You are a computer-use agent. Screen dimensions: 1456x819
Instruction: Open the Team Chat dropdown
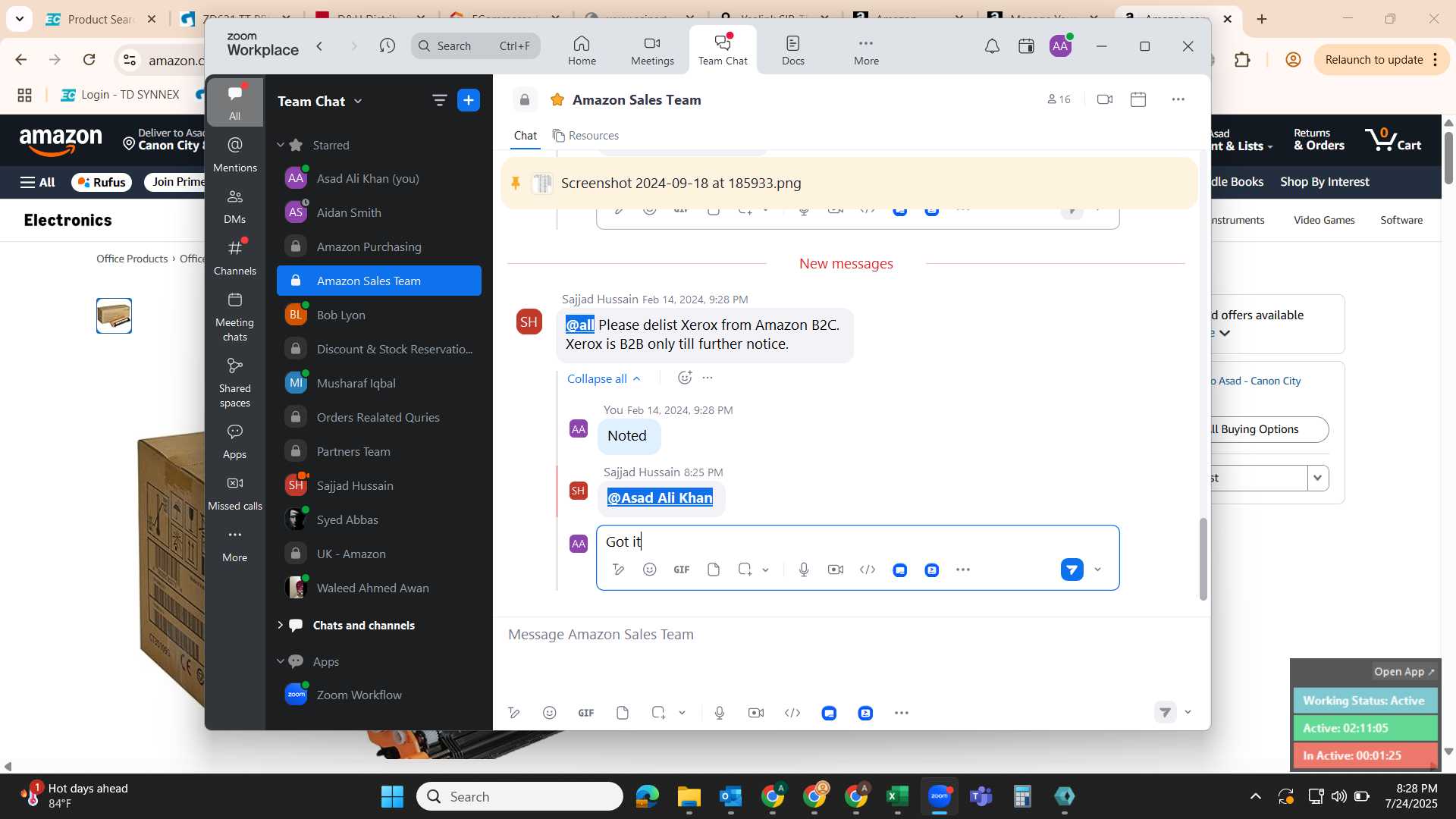[x=320, y=101]
